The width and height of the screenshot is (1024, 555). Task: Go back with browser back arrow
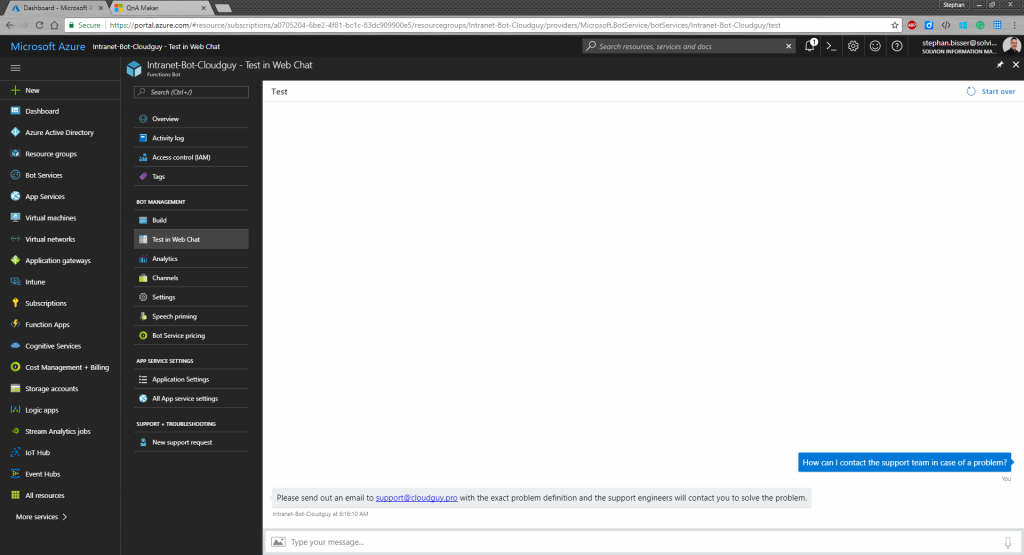pyautogui.click(x=9, y=25)
